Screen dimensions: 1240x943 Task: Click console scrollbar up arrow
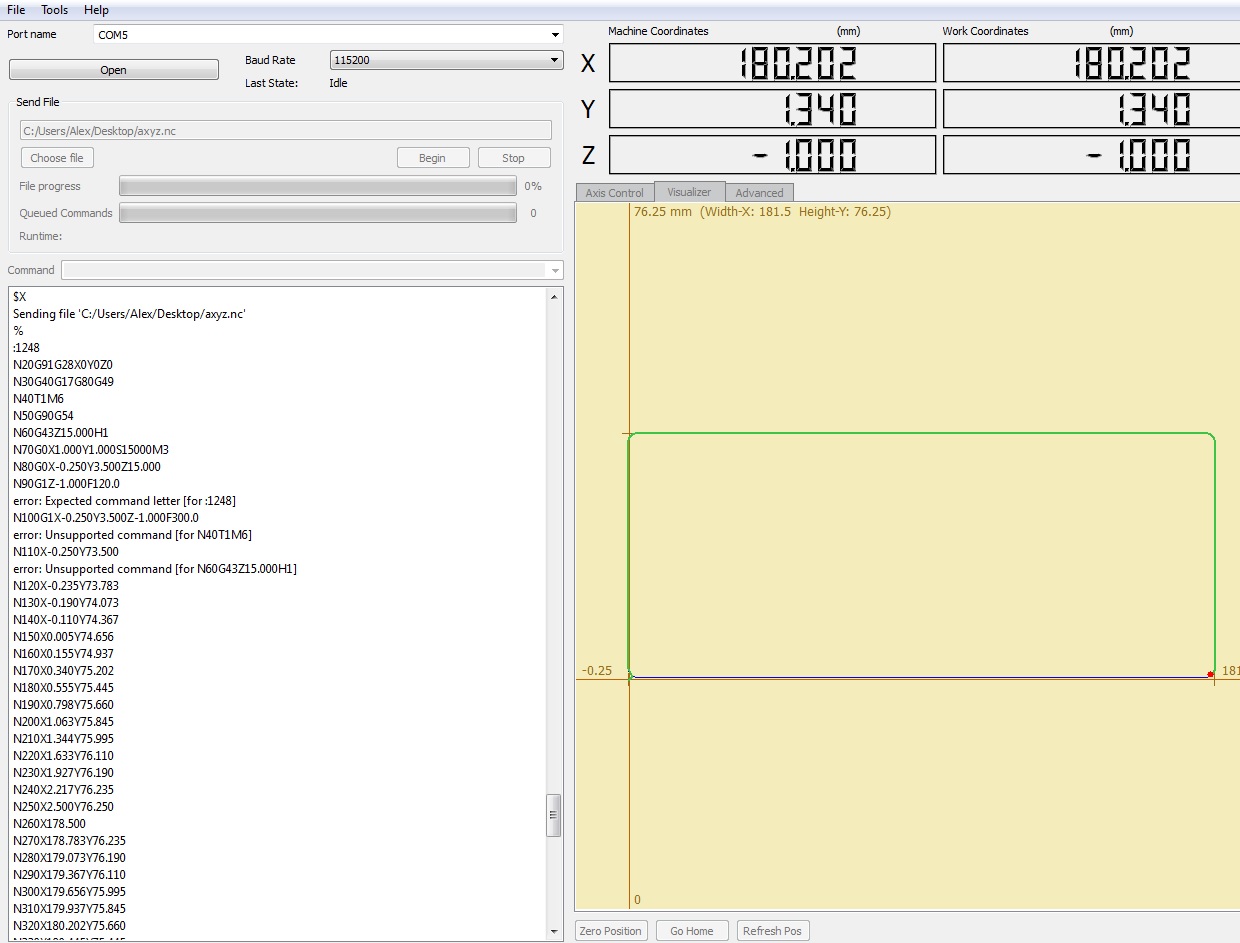pos(554,297)
